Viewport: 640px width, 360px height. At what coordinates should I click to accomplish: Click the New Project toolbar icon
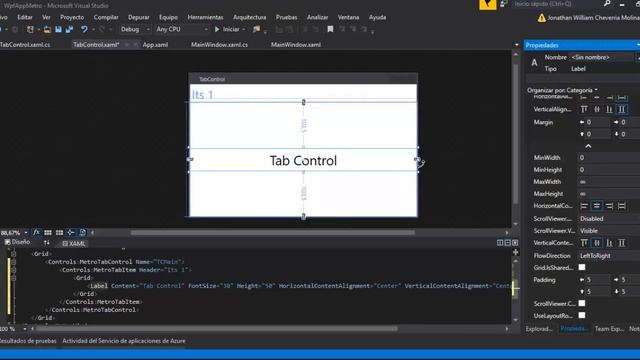(30, 29)
